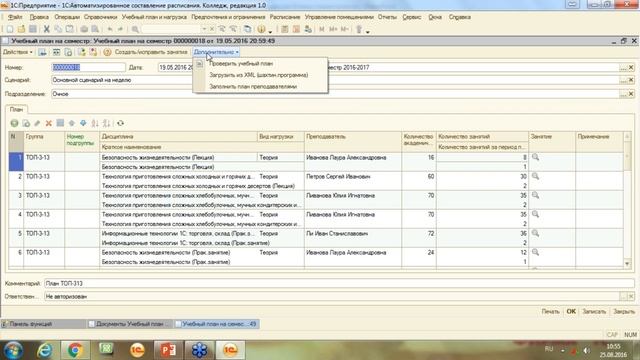Open search combo box dropdown arrow in toolbar
The height and width of the screenshot is (360, 640).
tap(204, 29)
